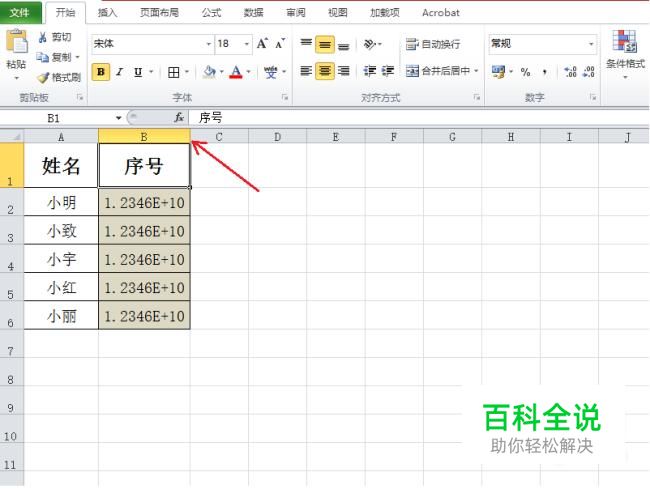Open the font size dropdown showing 18
Screen dimensions: 650x489
click(x=246, y=44)
